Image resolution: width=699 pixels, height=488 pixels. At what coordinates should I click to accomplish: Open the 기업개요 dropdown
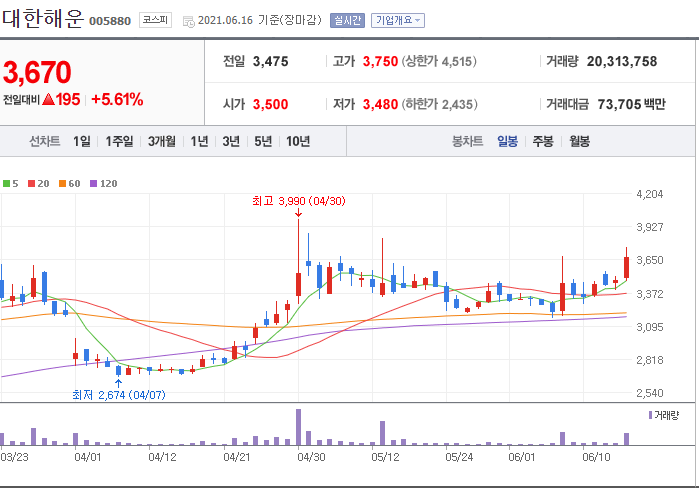pyautogui.click(x=398, y=21)
